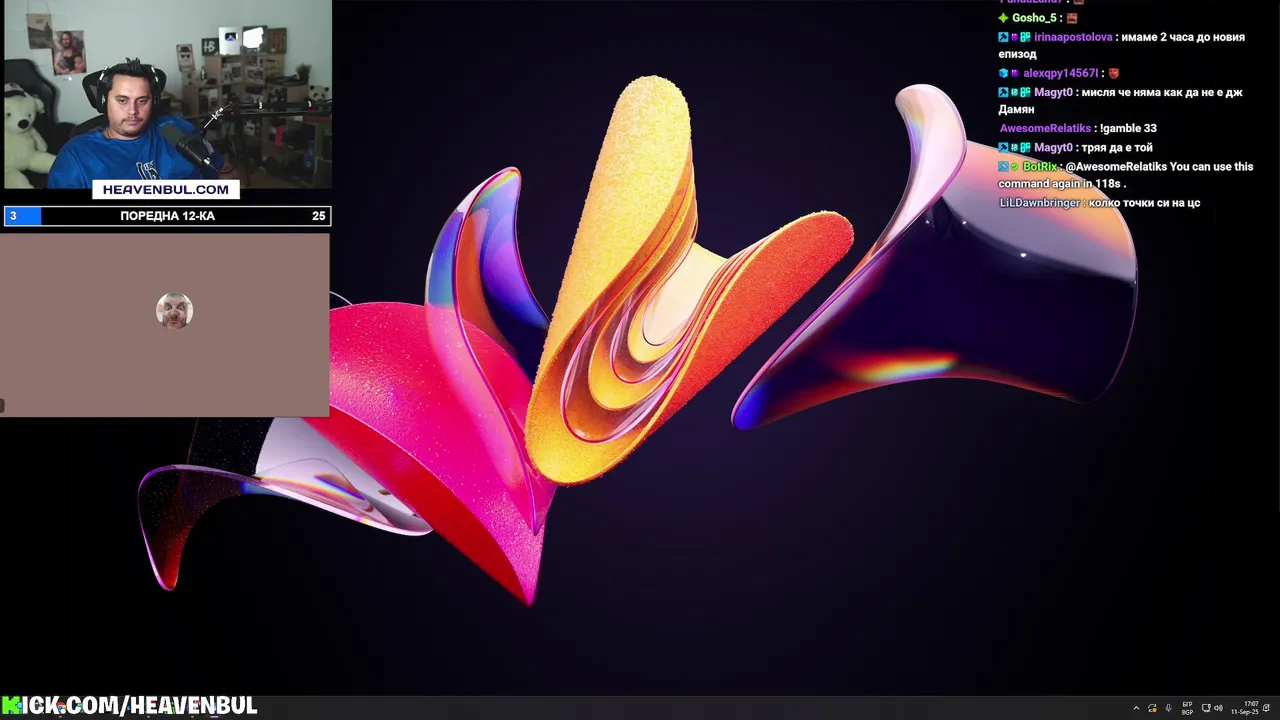Click the streamer webcam feed
Image resolution: width=1280 pixels, height=720 pixels.
tap(167, 93)
